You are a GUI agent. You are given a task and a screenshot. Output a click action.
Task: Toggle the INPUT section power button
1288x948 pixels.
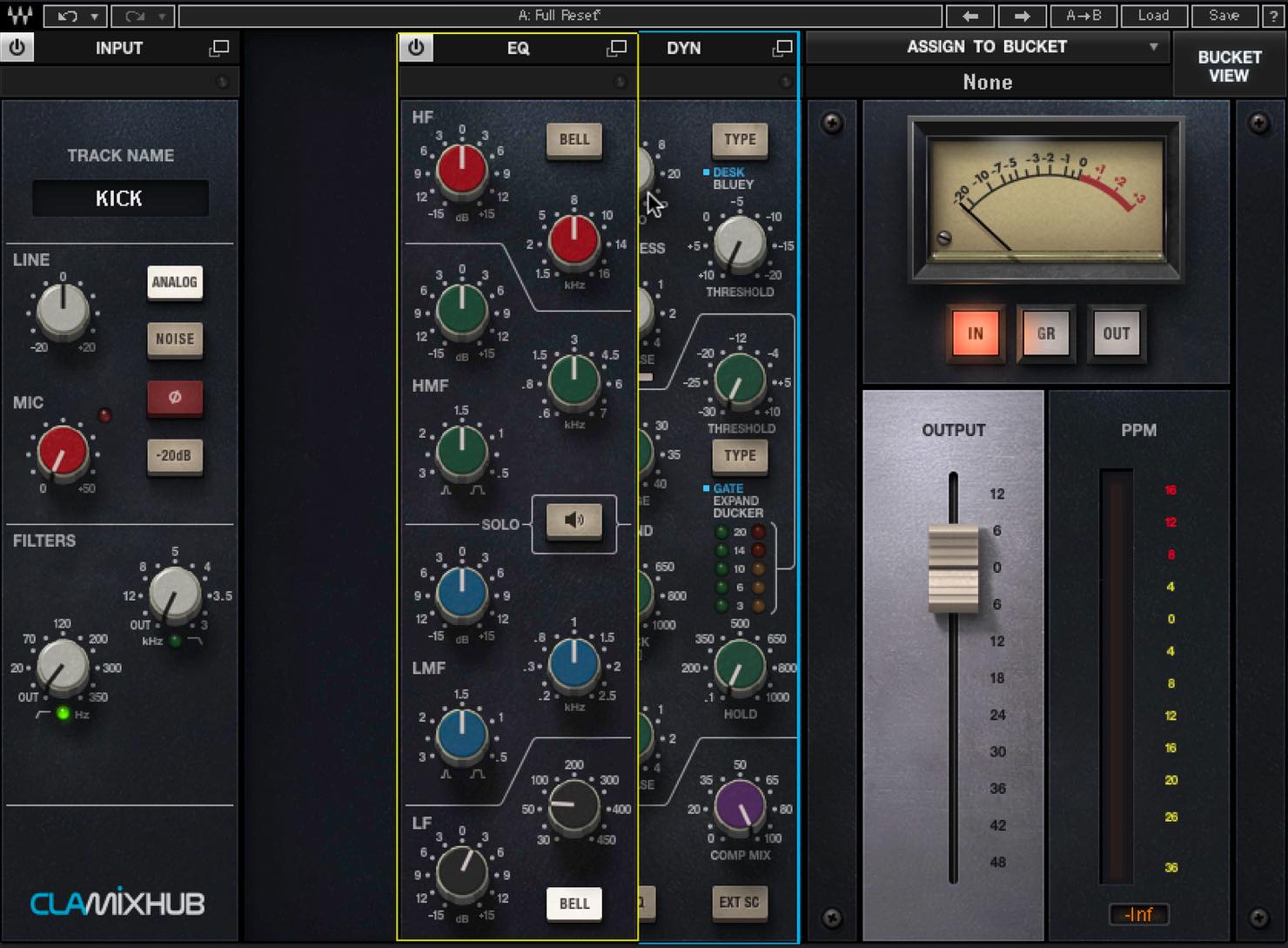[17, 48]
